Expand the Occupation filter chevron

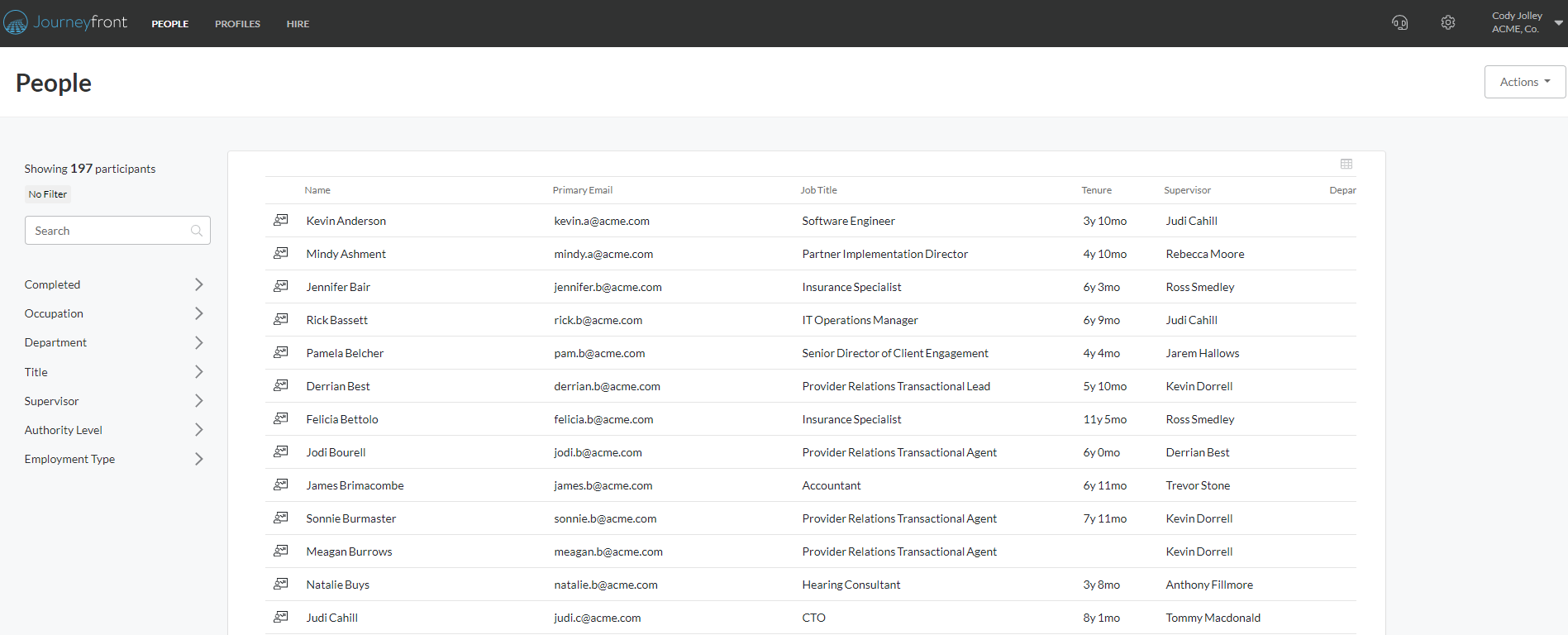(x=198, y=313)
